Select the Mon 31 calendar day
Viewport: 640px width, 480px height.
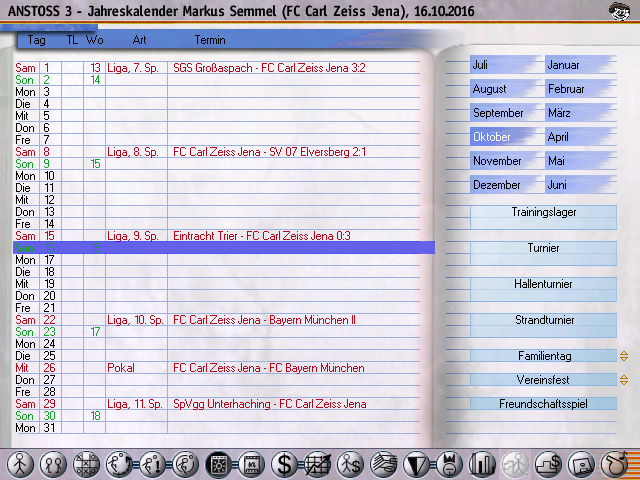pyautogui.click(x=35, y=428)
